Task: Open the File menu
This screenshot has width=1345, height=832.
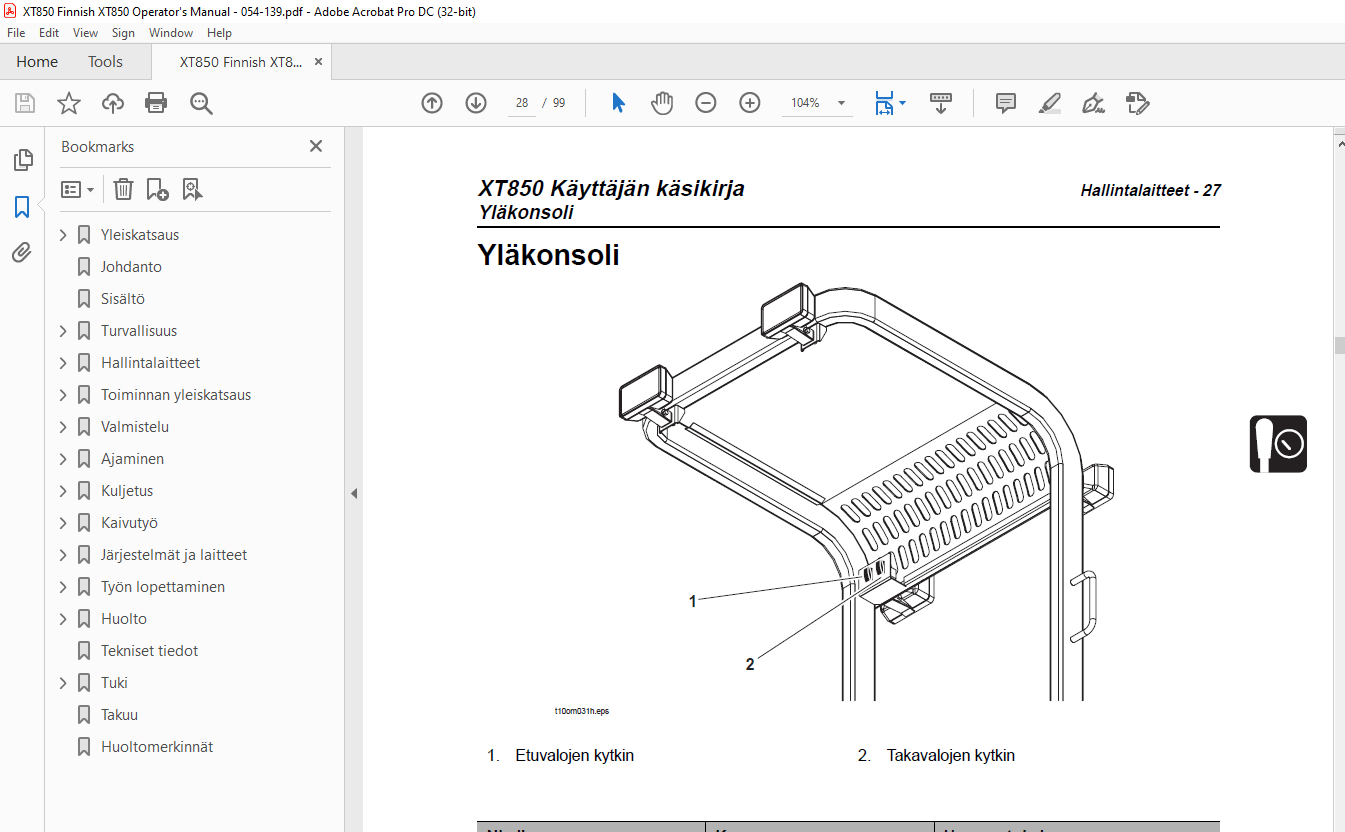Action: [x=16, y=33]
